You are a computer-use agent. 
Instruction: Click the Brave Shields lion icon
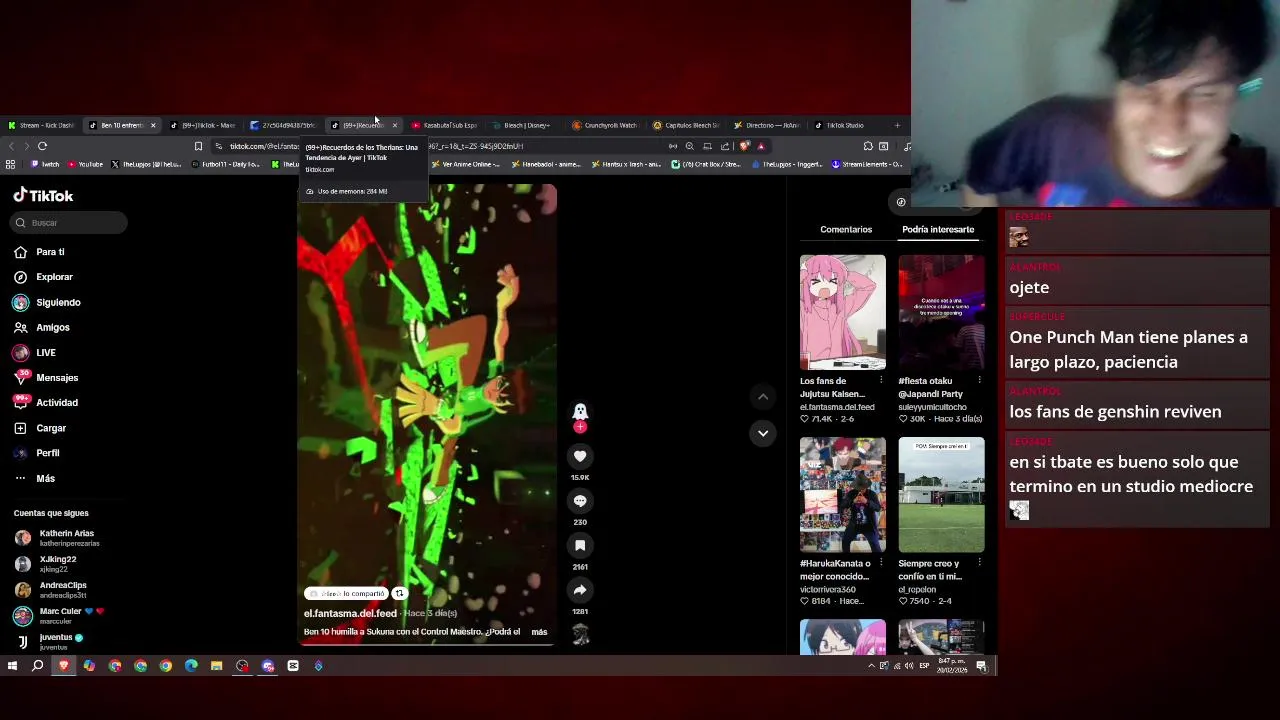tap(744, 146)
